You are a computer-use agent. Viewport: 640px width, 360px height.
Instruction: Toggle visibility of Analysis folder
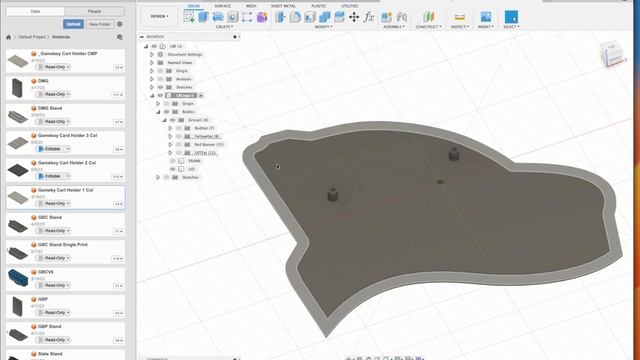[x=160, y=79]
